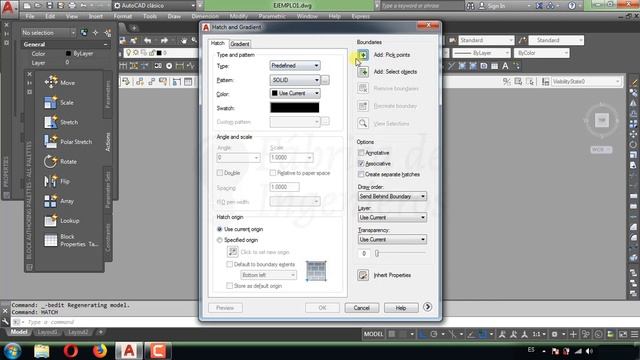The image size is (640, 360).
Task: Click the Add: Pick points icon
Action: coord(362,55)
